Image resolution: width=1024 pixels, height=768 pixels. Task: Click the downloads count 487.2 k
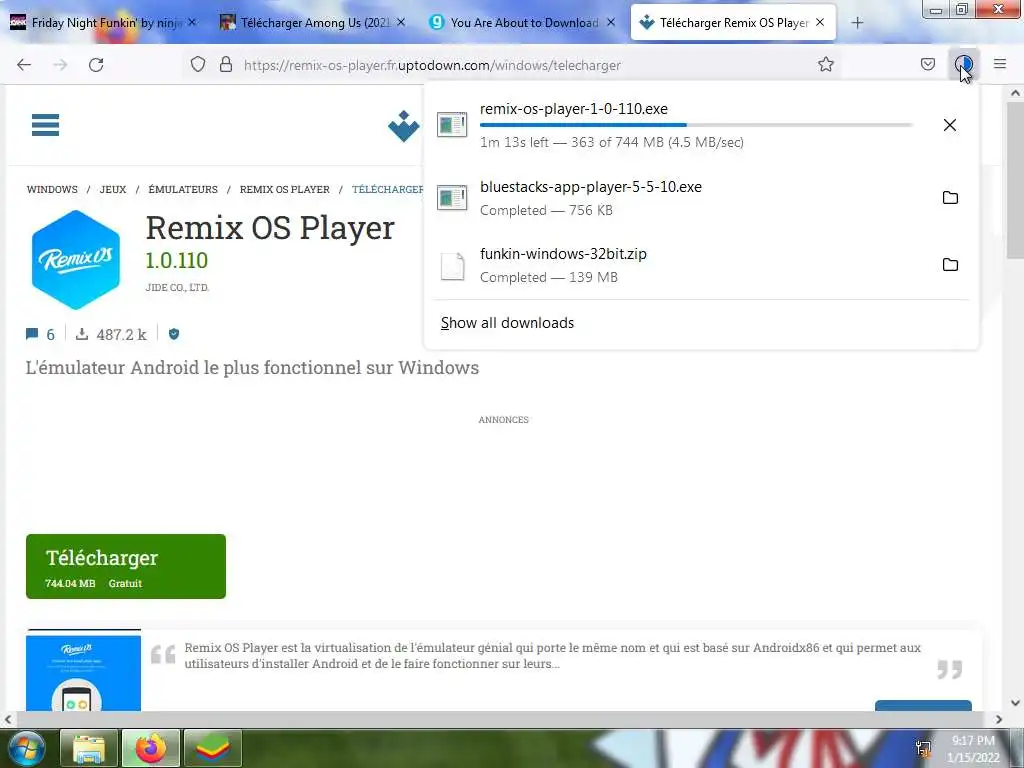(112, 334)
